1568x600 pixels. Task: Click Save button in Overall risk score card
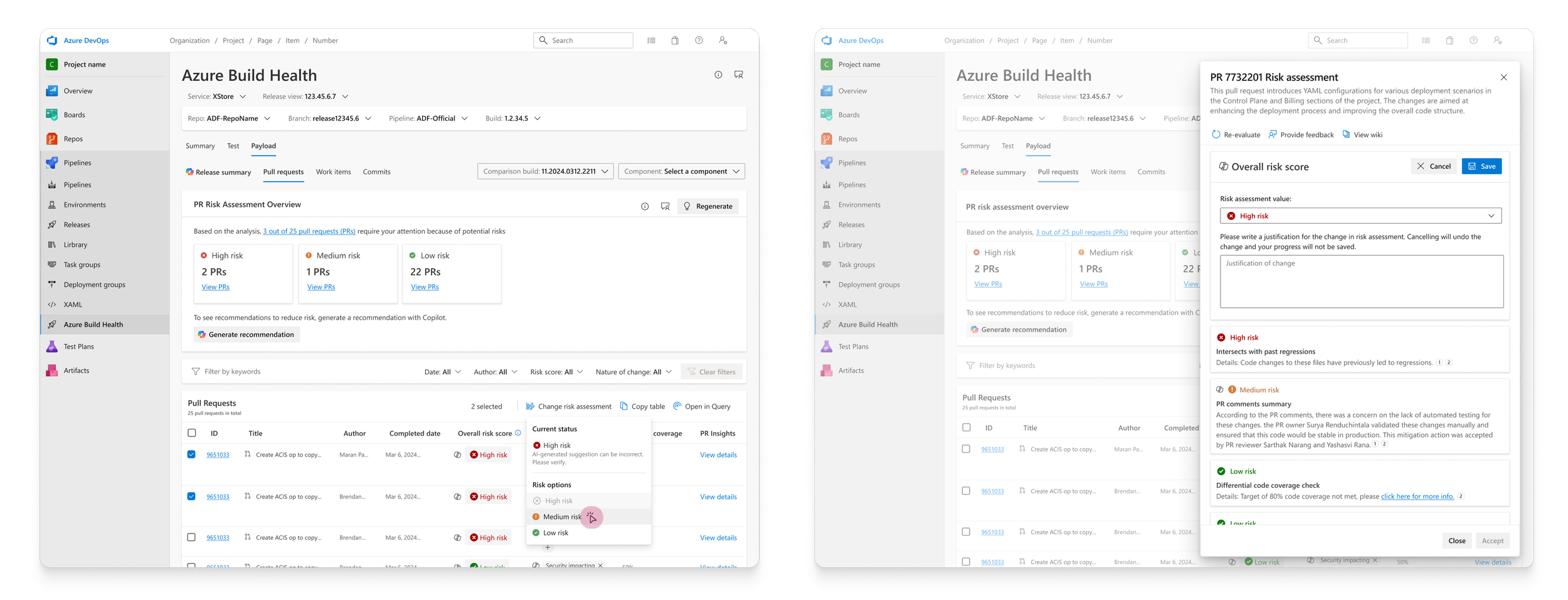coord(1481,166)
